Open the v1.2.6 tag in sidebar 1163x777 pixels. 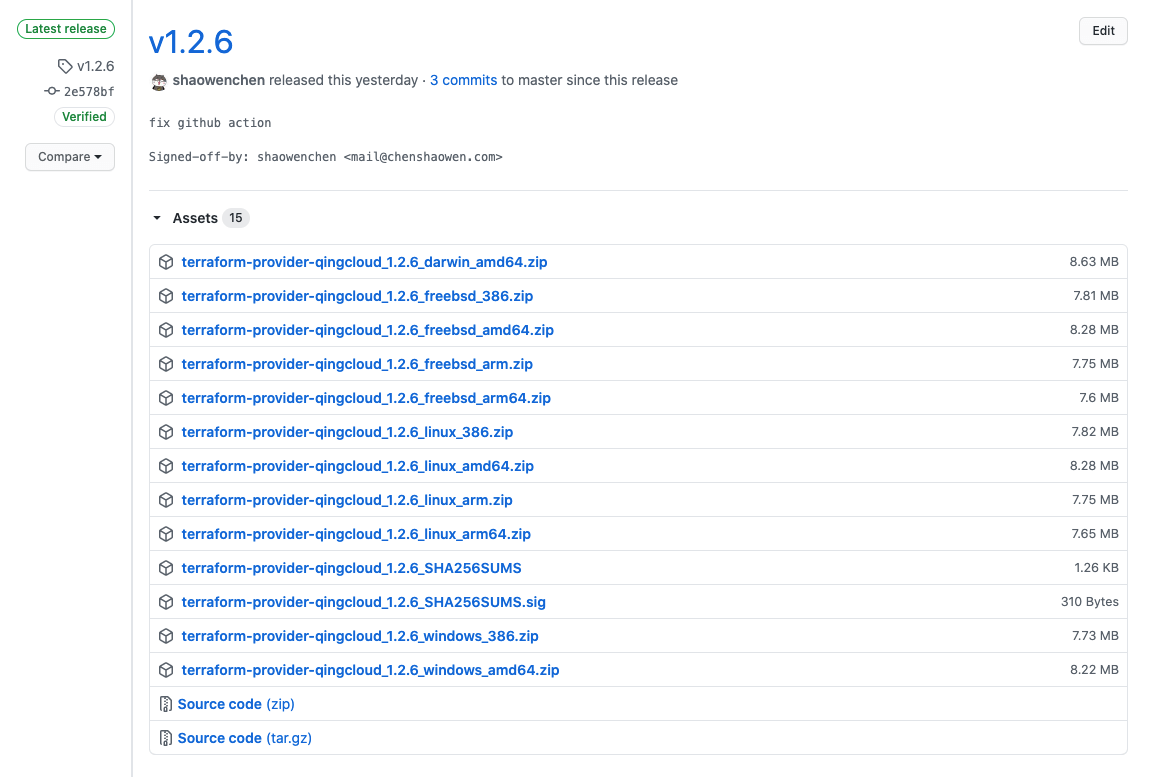(x=96, y=66)
